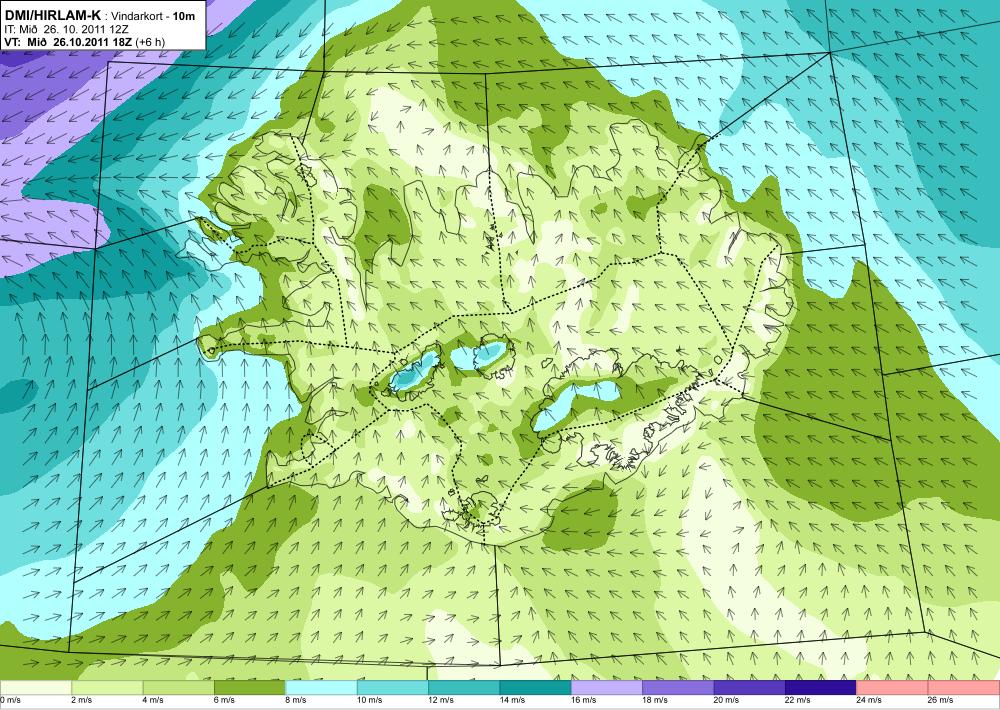Select the "Vindarkort - 10m" title text

[x=153, y=16]
